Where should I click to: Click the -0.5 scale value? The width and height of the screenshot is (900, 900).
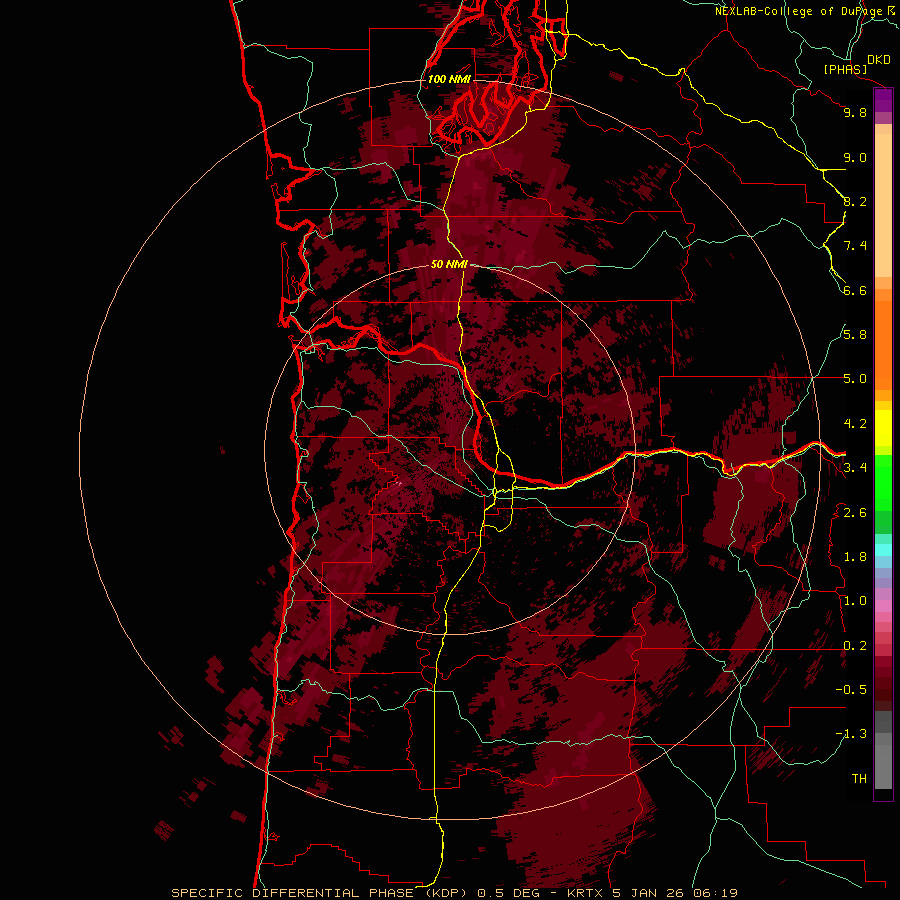click(x=851, y=690)
